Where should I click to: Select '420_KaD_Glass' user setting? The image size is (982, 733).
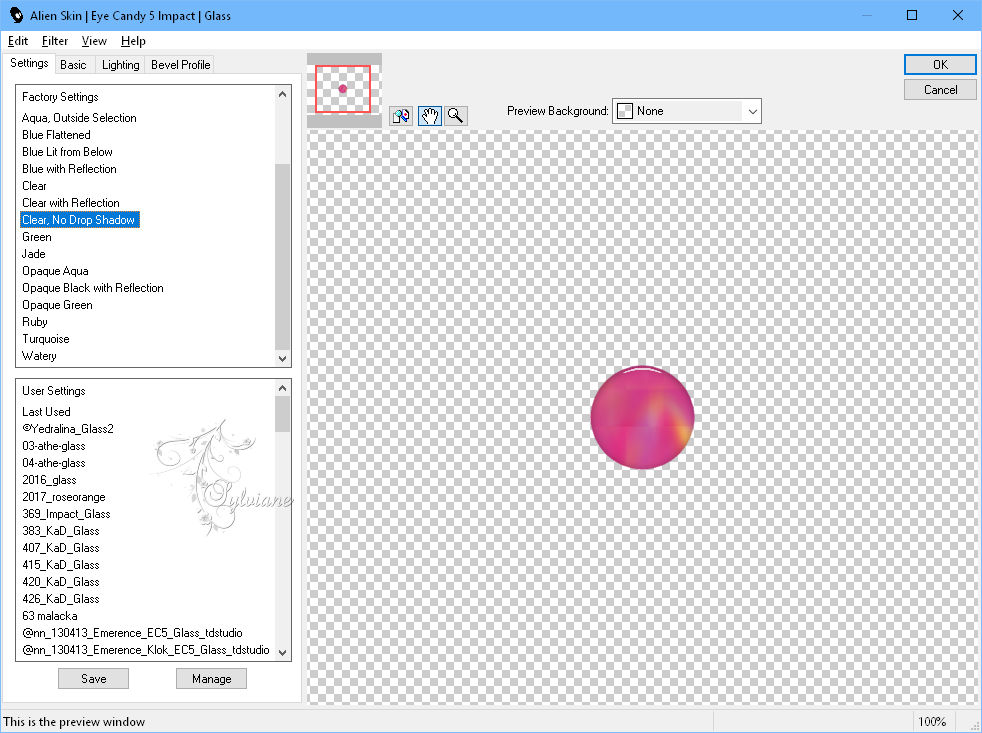pyautogui.click(x=61, y=581)
